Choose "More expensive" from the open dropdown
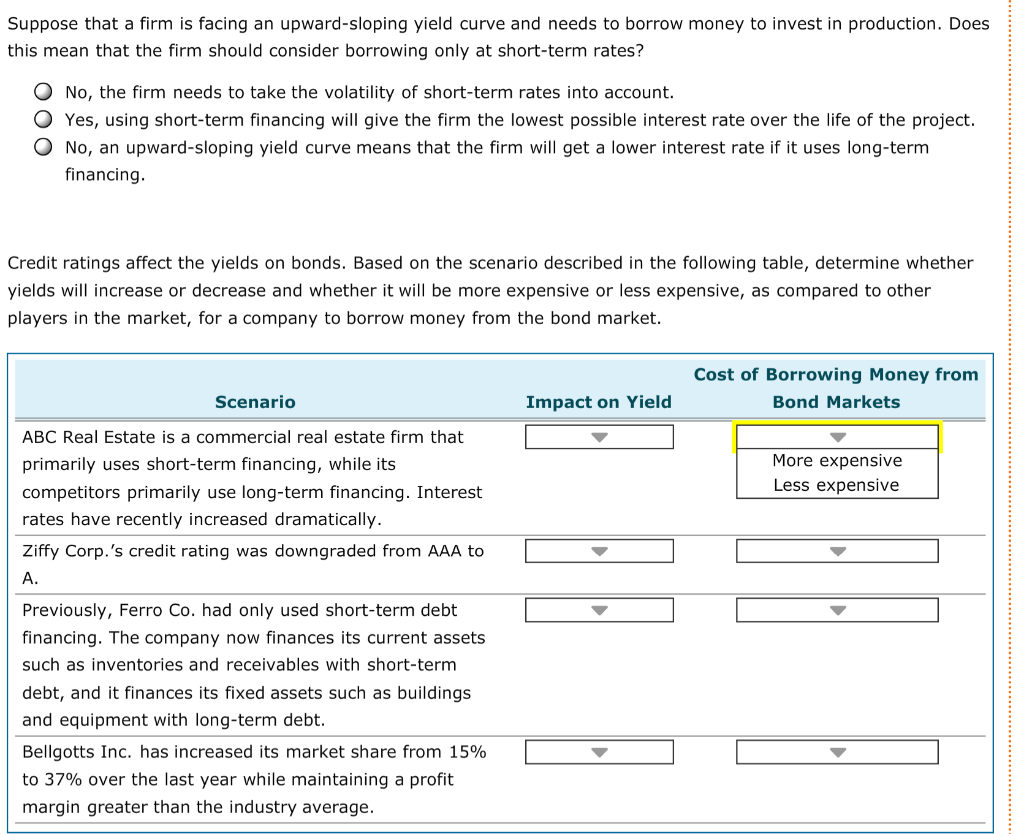Screen dimensions: 1024x834 (836, 460)
